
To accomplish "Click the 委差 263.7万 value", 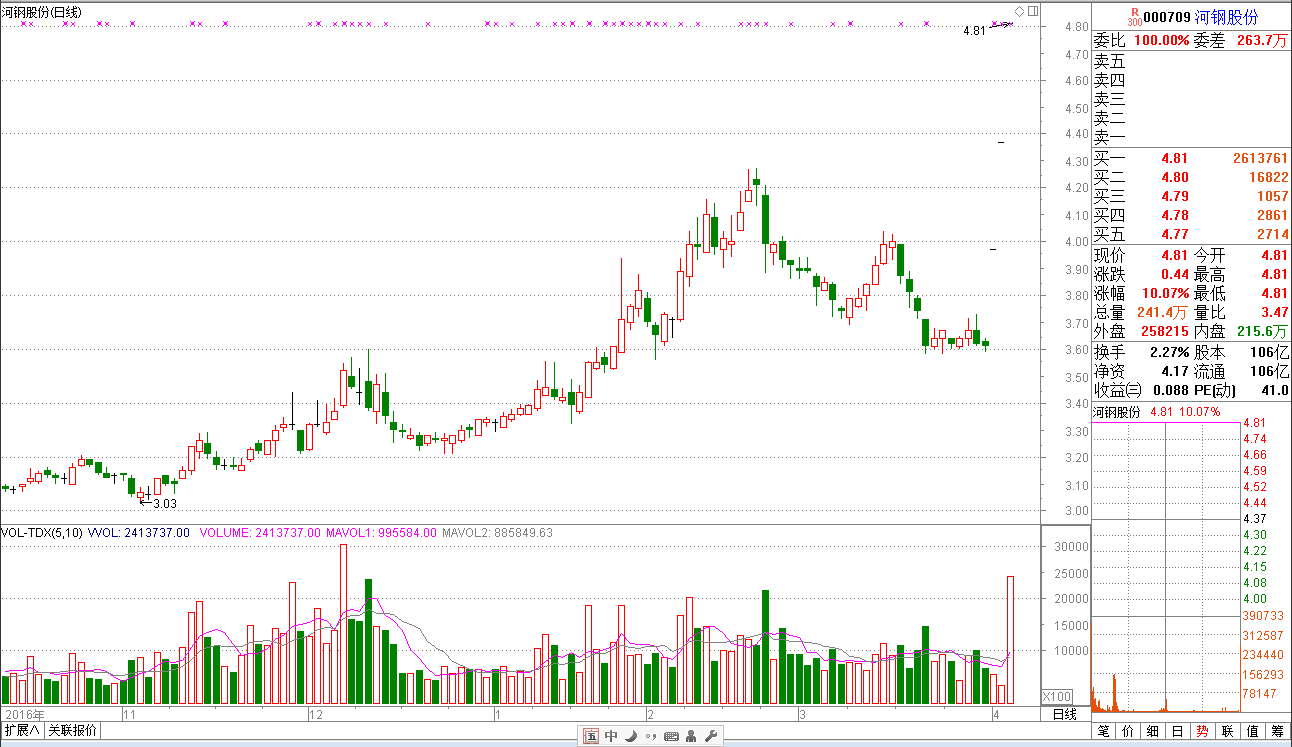I will tap(1262, 41).
